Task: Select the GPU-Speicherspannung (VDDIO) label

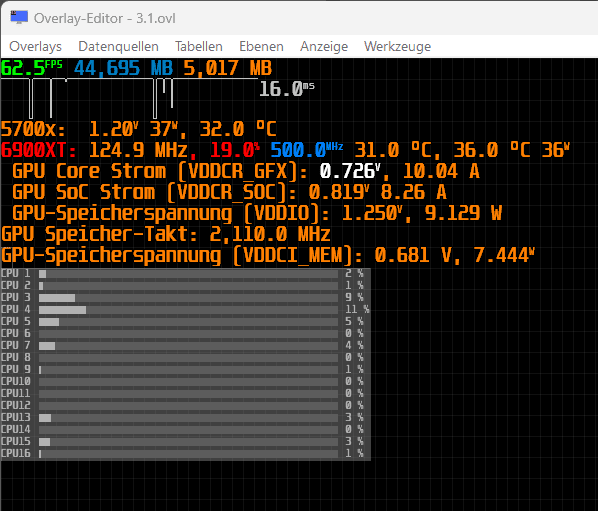Action: [x=171, y=213]
